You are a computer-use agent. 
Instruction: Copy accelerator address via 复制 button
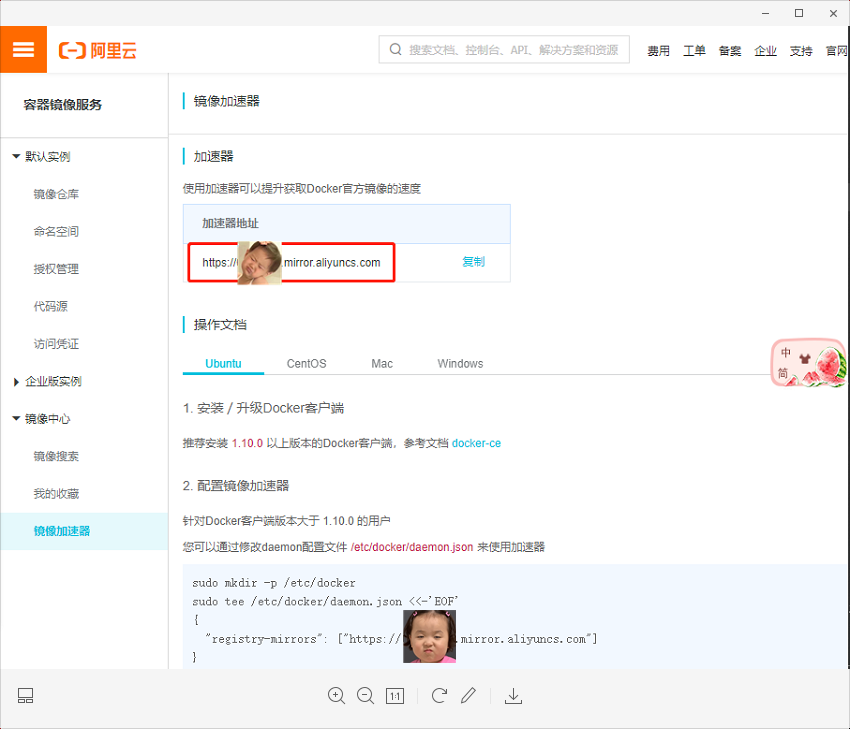tap(475, 262)
